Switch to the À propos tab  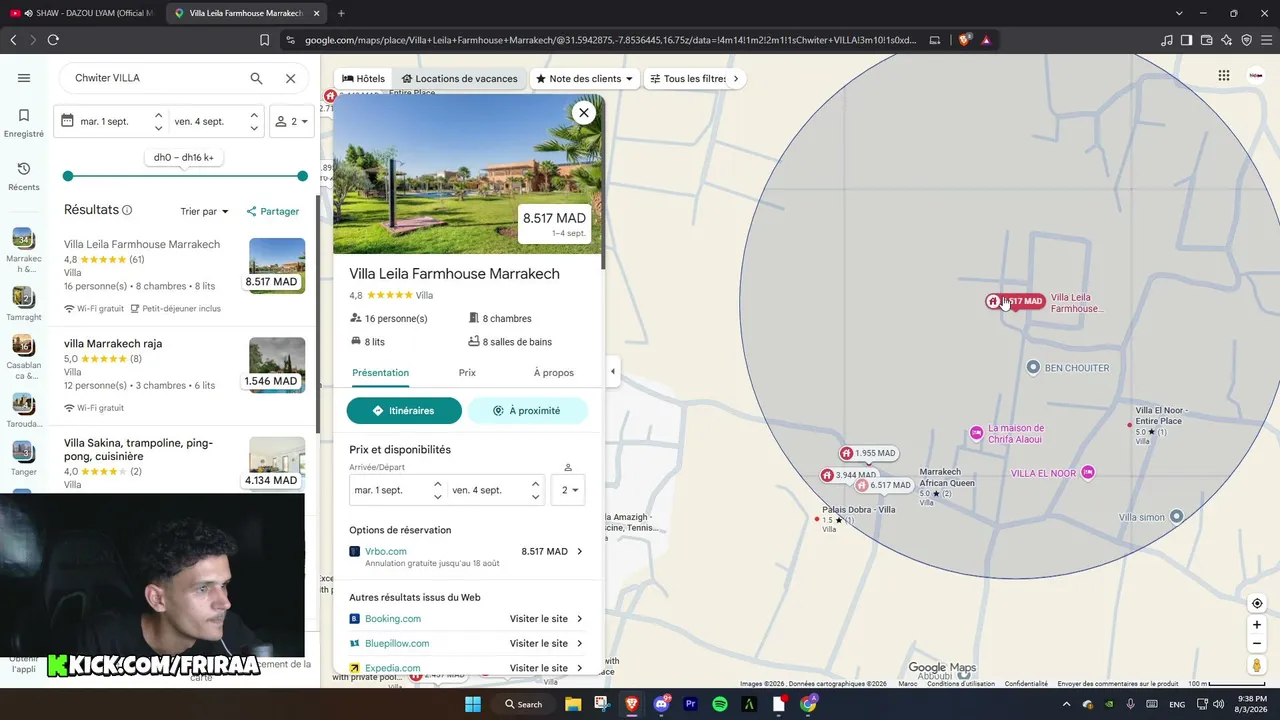pos(554,373)
